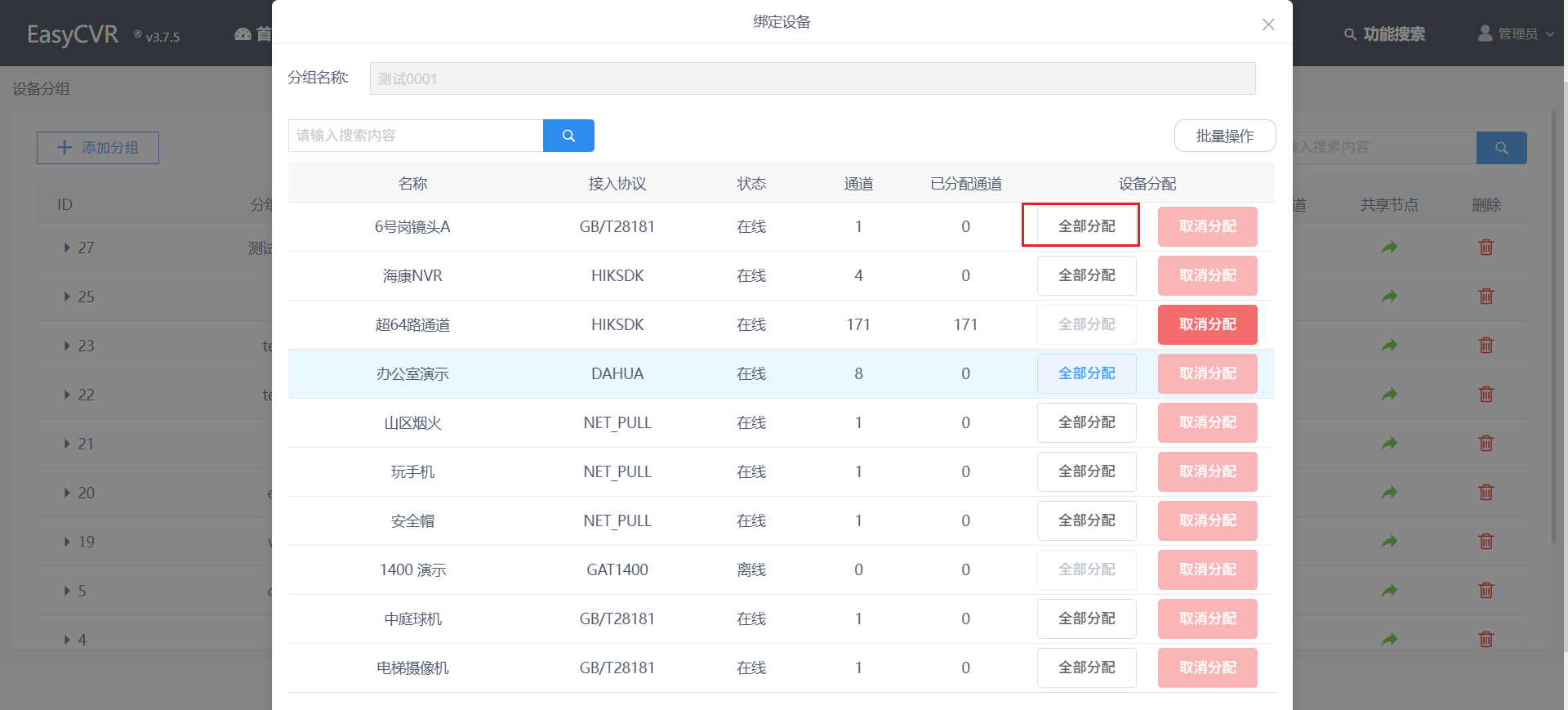The image size is (1568, 710).
Task: Click 取消分配 for 超64路通道
Action: tap(1207, 324)
